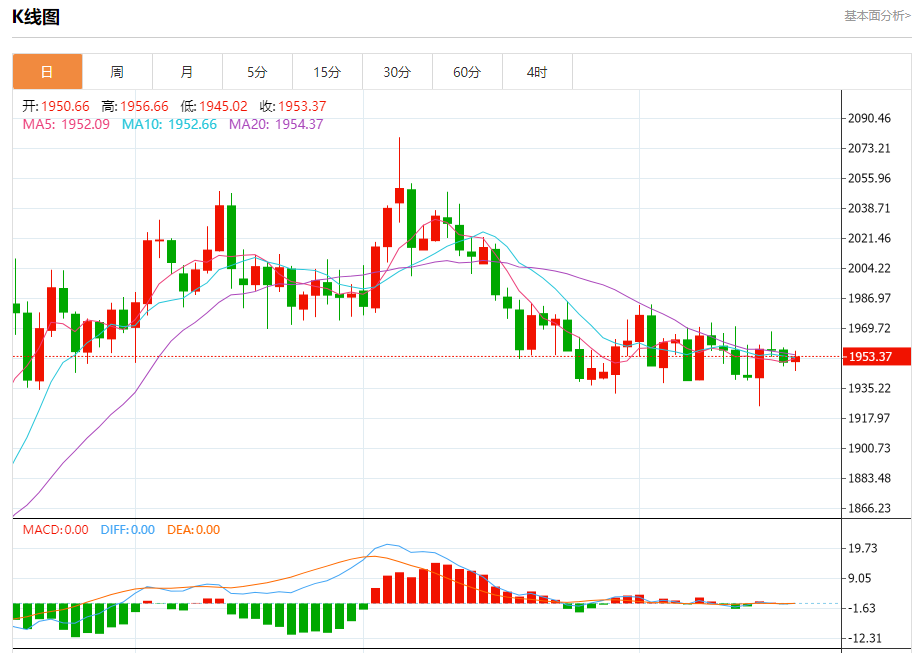Viewport: 921px width, 653px height.
Task: Open the 基本面分析 link
Action: click(877, 16)
